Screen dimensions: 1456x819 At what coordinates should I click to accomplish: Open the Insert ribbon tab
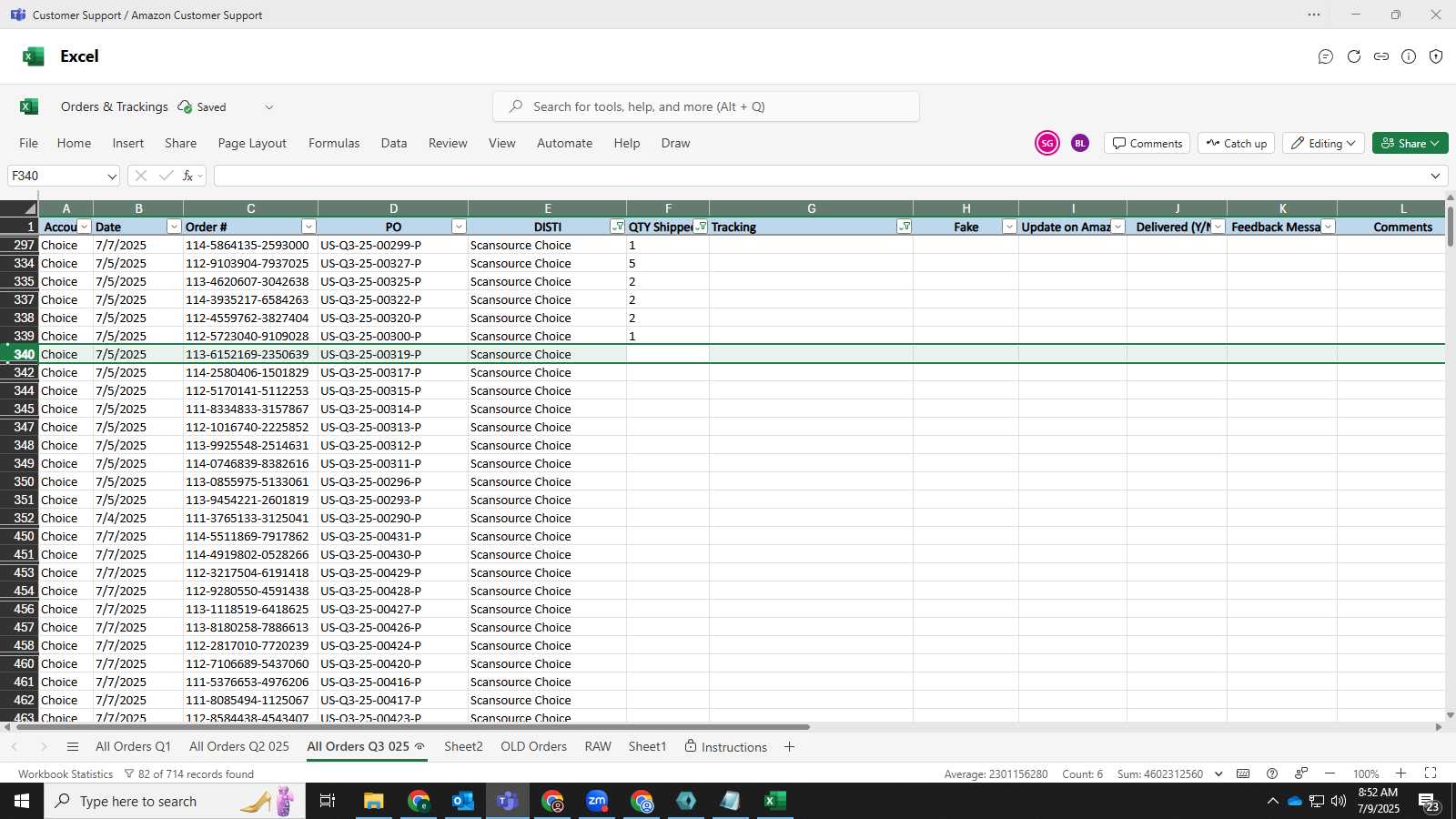(128, 143)
